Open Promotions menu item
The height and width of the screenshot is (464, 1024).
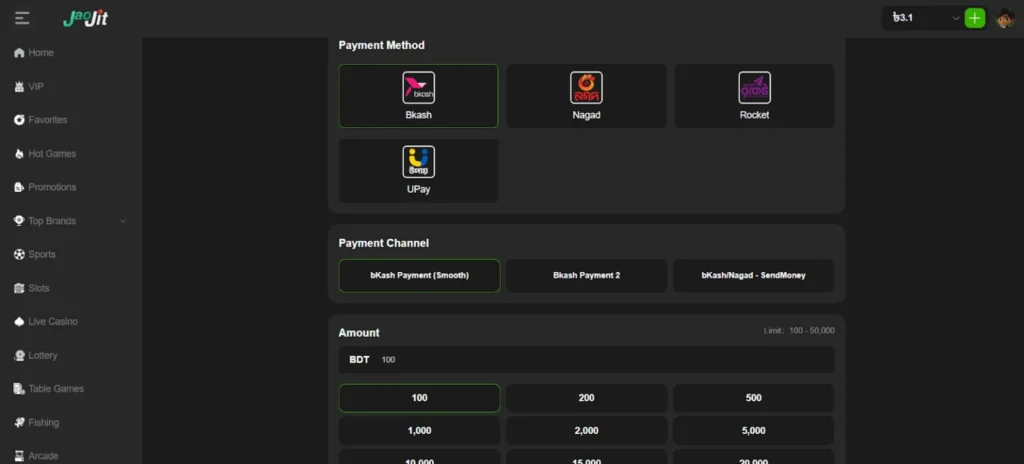[x=52, y=188]
